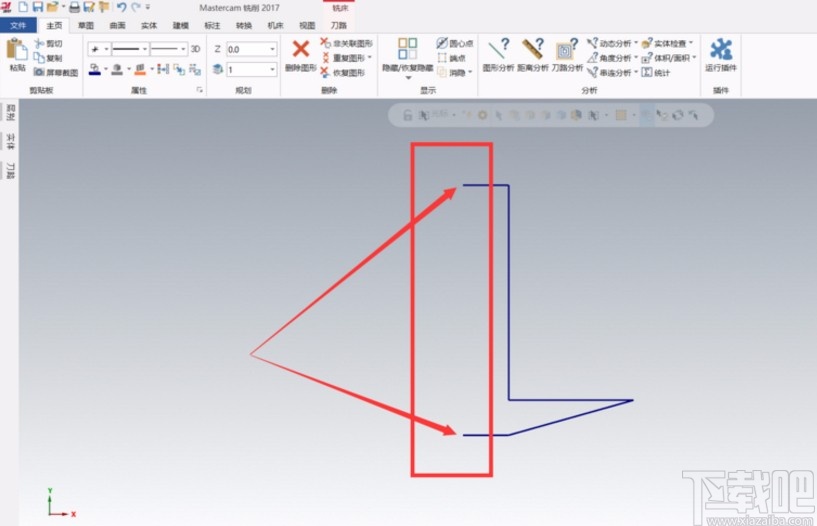Switch to the 草图 ribbon tab
The image size is (817, 526).
click(85, 25)
